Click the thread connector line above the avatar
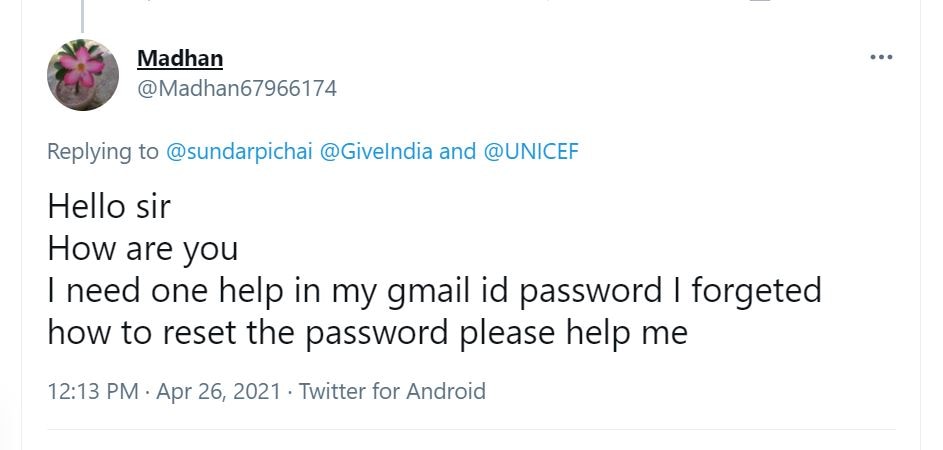This screenshot has width=943, height=450. [83, 12]
